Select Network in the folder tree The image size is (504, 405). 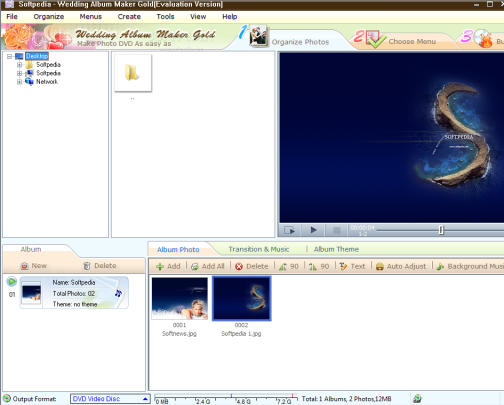tap(47, 82)
